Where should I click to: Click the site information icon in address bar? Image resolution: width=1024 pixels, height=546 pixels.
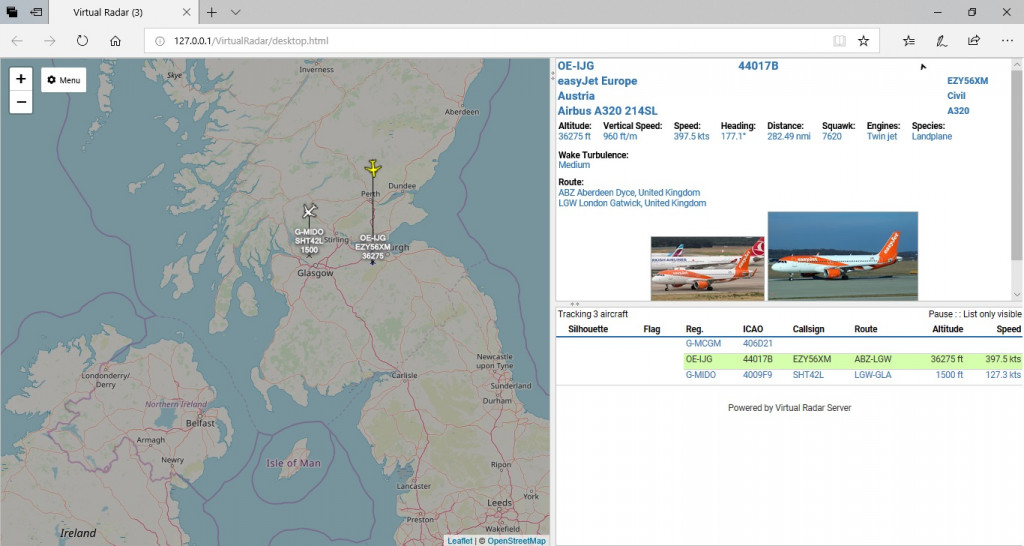159,40
